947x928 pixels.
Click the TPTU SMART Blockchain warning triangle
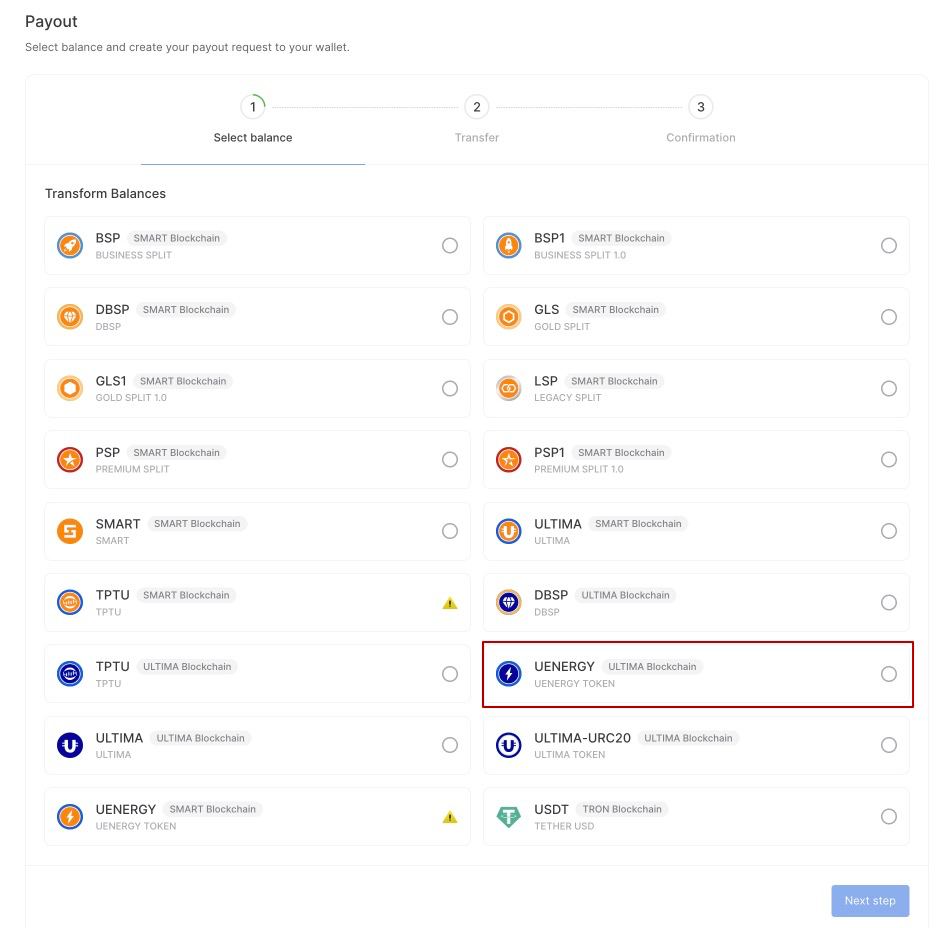(450, 603)
